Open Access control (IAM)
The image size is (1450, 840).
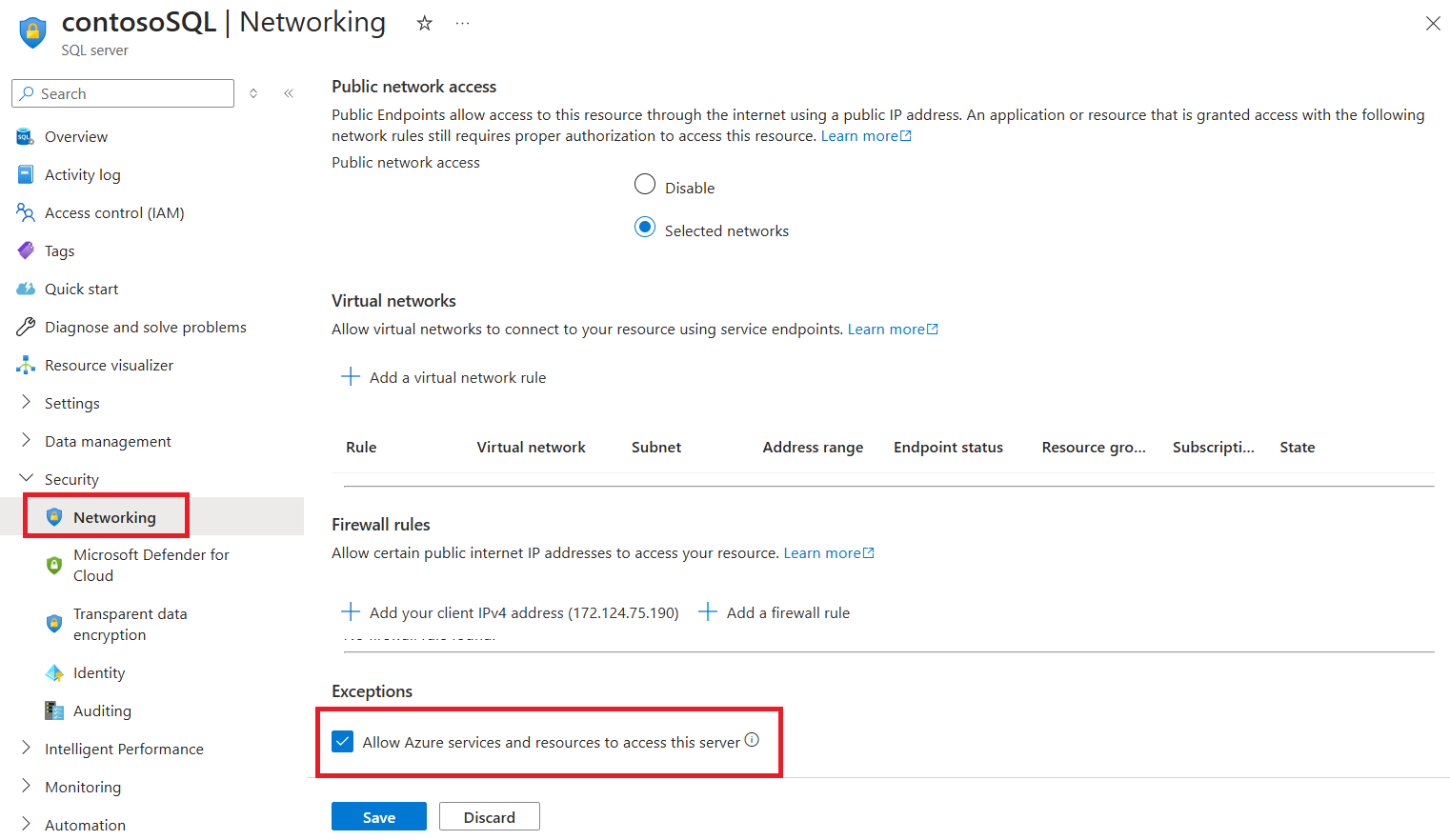pos(112,212)
